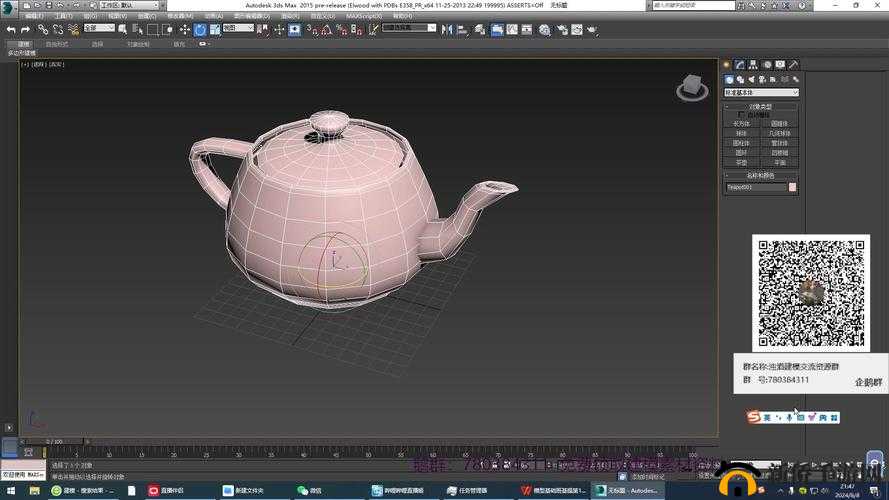Collapse the 对象类型 rollout
This screenshot has height=500, width=889.
coord(761,107)
